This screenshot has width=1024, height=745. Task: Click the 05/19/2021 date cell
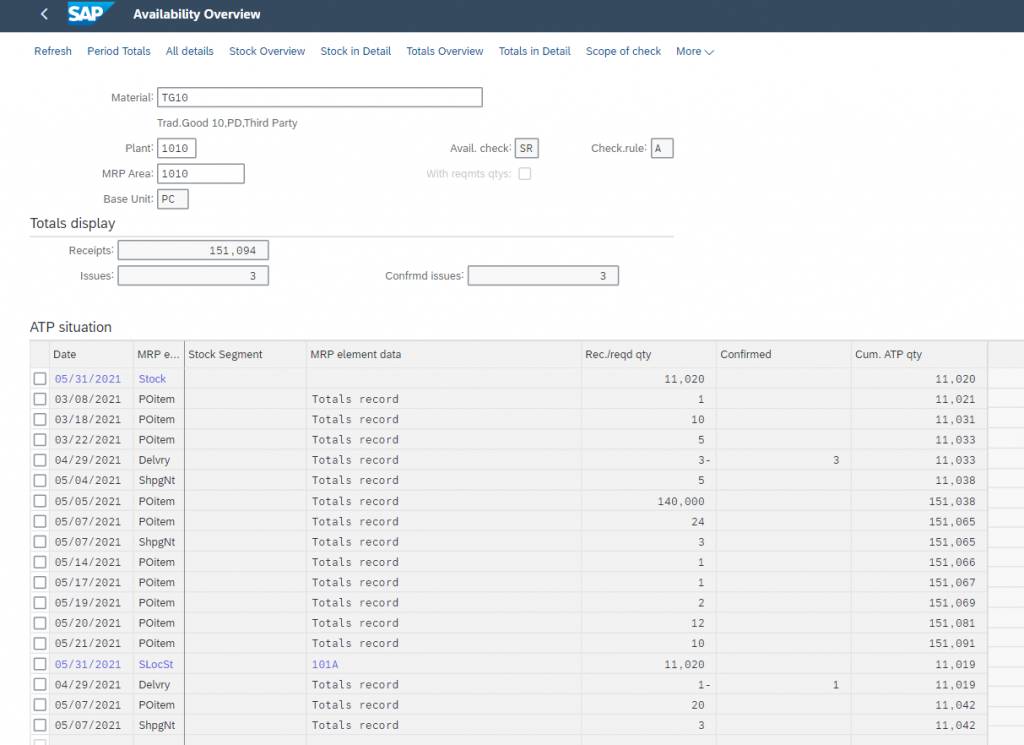[x=88, y=603]
